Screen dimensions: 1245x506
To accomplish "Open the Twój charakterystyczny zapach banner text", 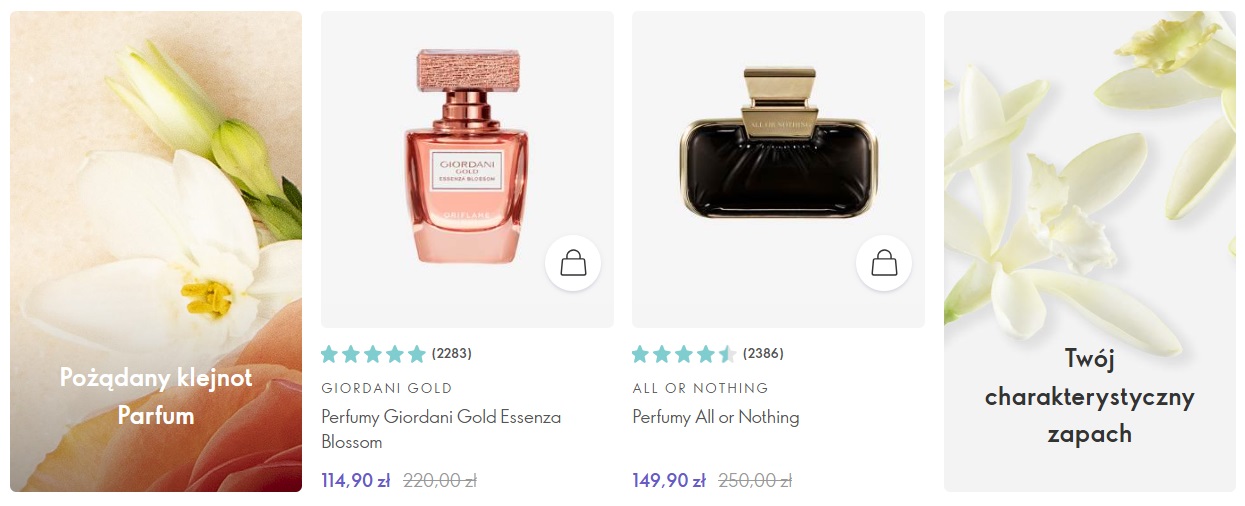I will [1090, 397].
